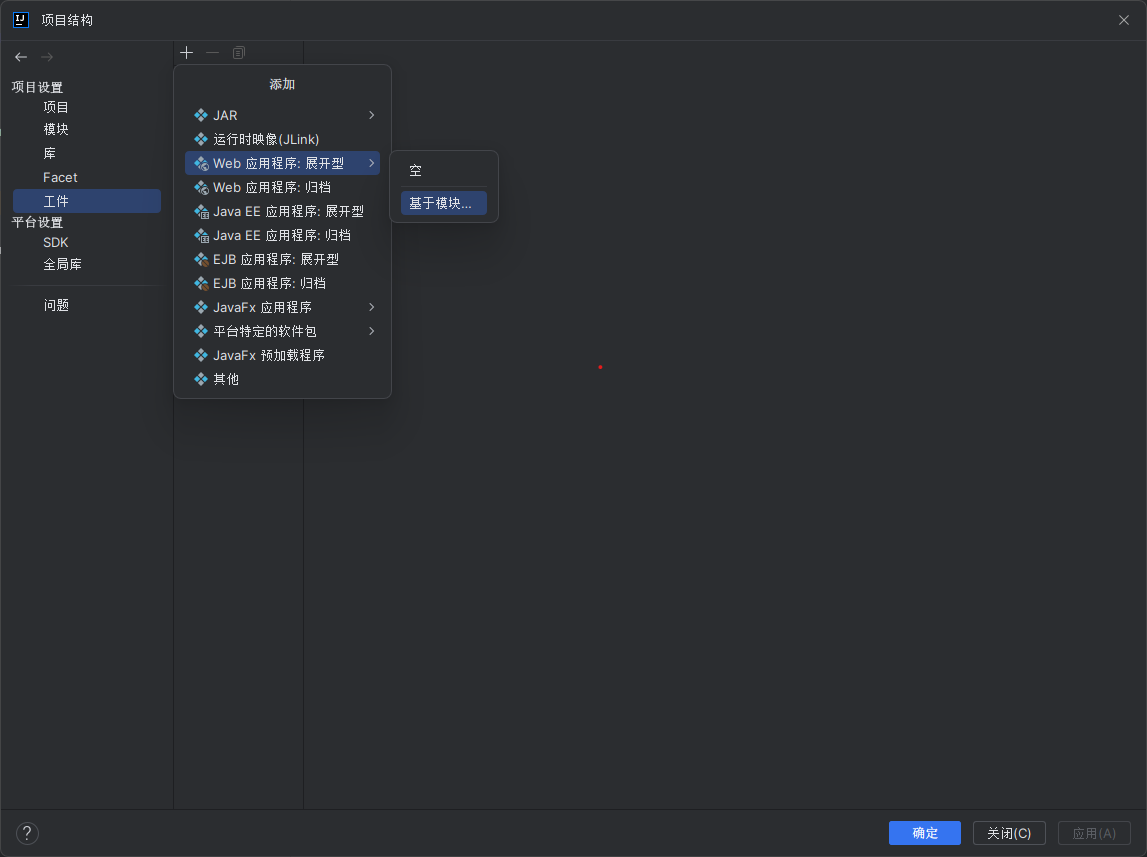Select EJB 应用程序: 展开型 entry
The height and width of the screenshot is (857, 1147).
[282, 260]
